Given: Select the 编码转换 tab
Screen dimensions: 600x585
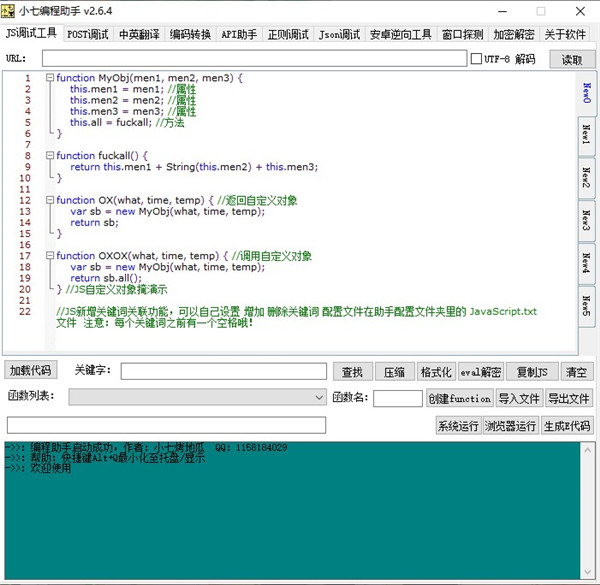Looking at the screenshot, I should [190, 34].
